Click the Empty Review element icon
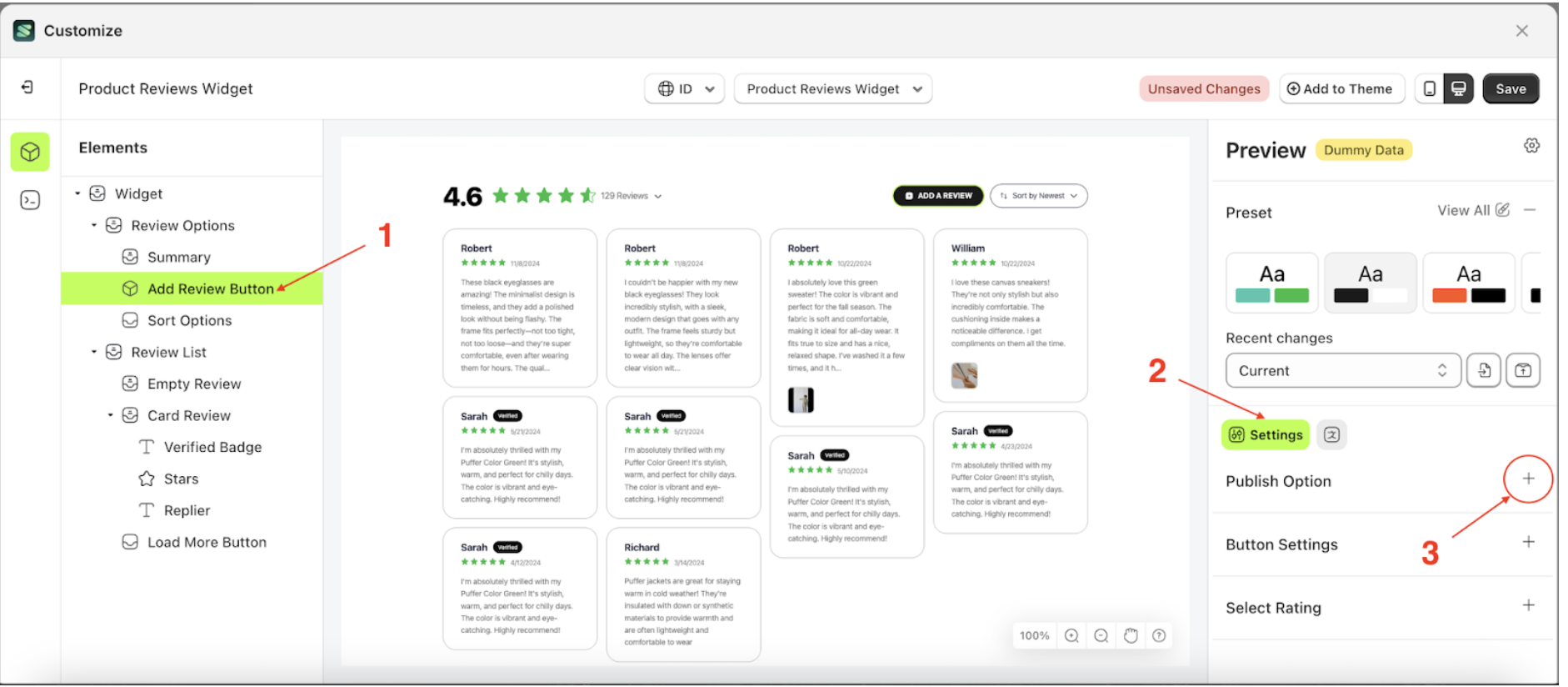The image size is (1568, 687). click(x=130, y=384)
